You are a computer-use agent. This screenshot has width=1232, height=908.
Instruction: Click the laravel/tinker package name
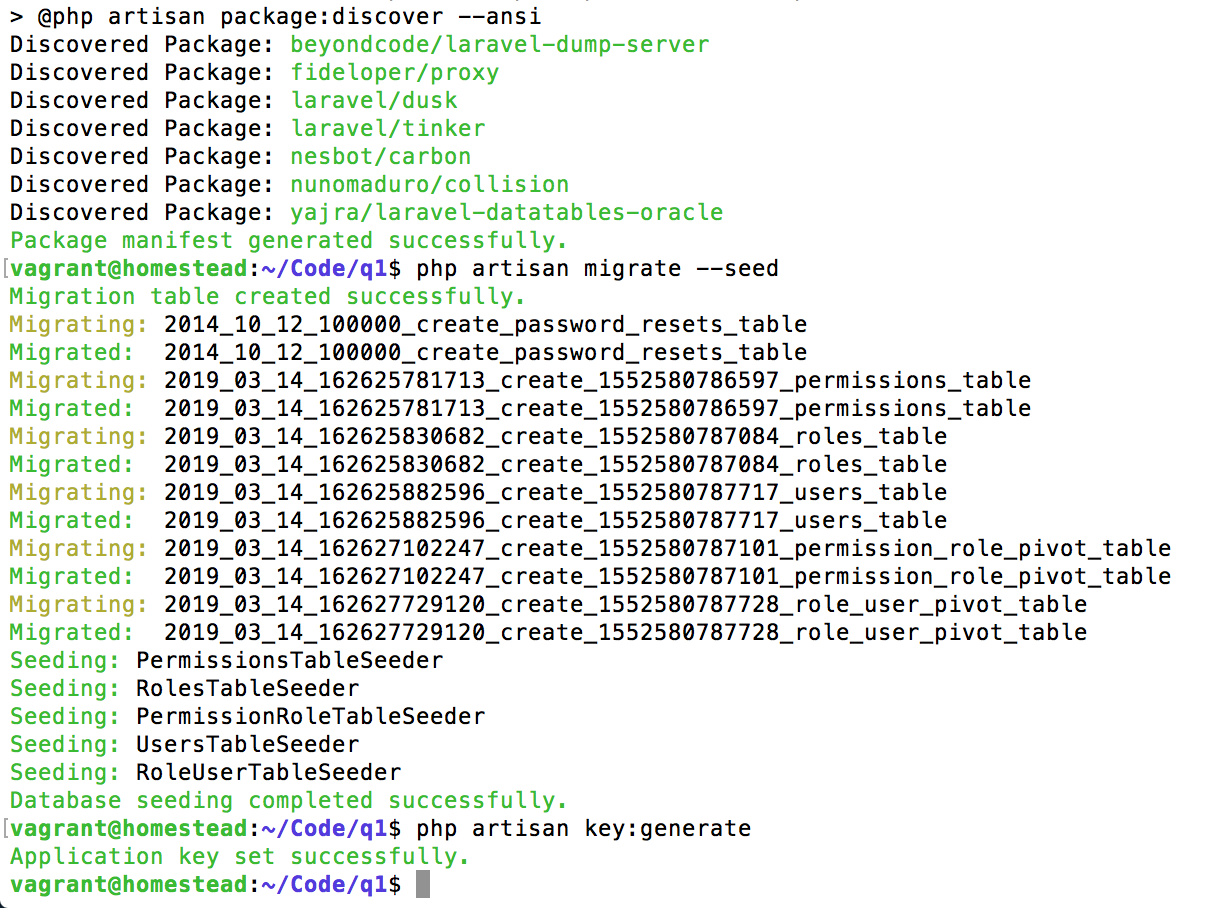[387, 128]
